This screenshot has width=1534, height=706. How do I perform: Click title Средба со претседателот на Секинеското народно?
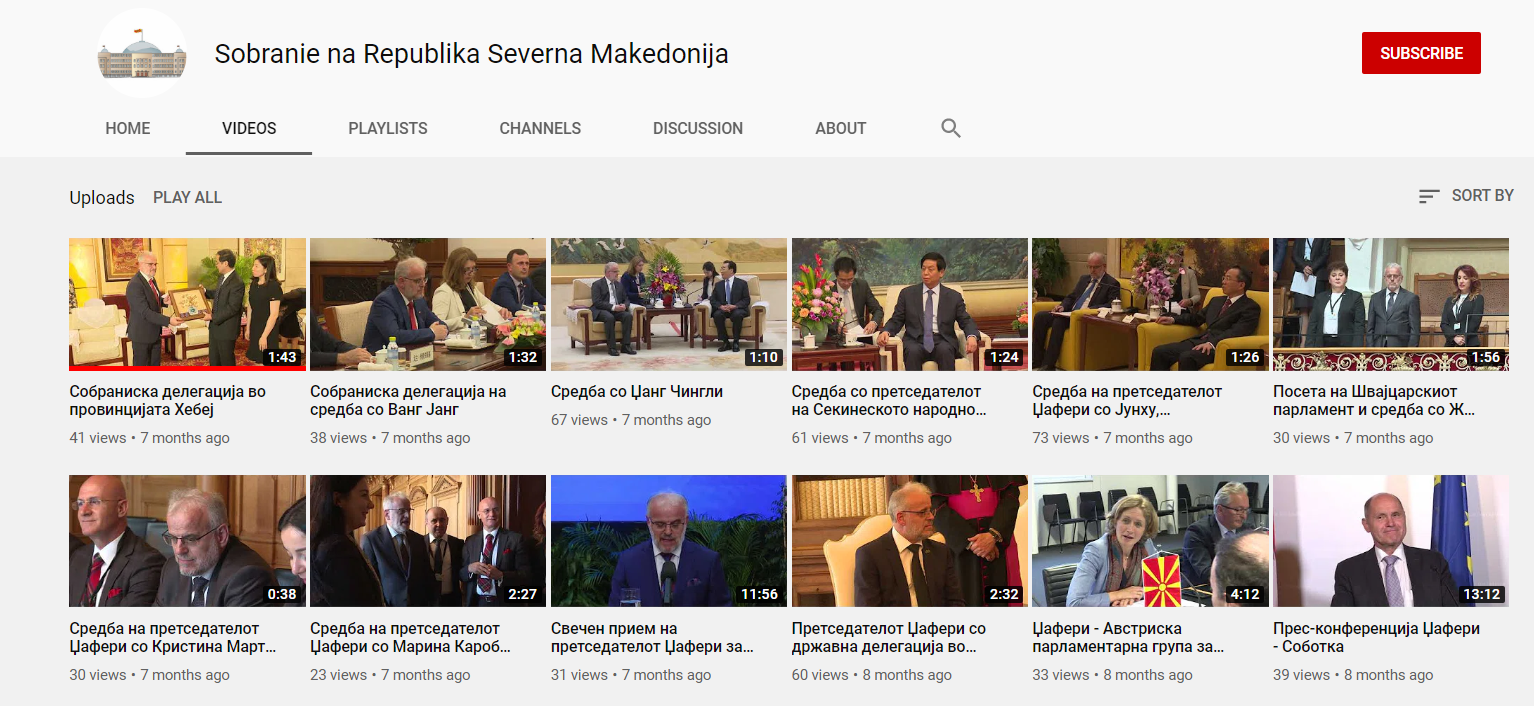point(890,400)
